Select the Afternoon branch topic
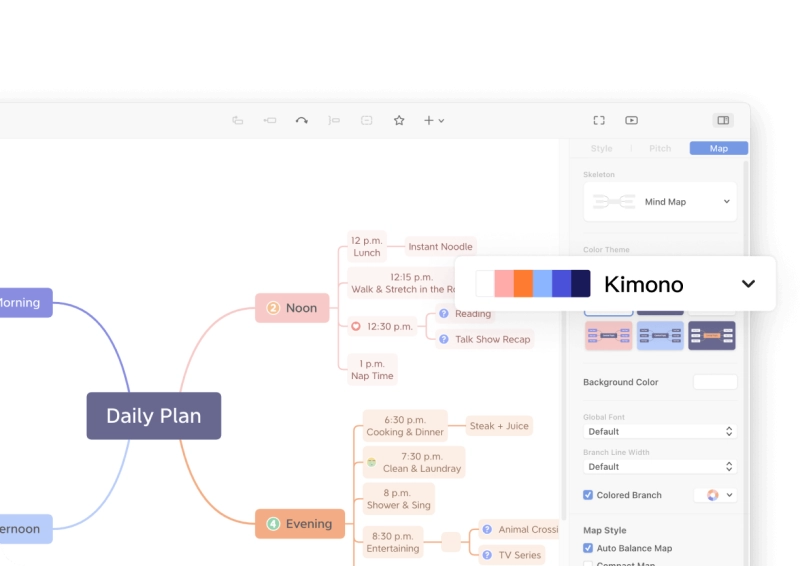The width and height of the screenshot is (800, 566). click(24, 529)
